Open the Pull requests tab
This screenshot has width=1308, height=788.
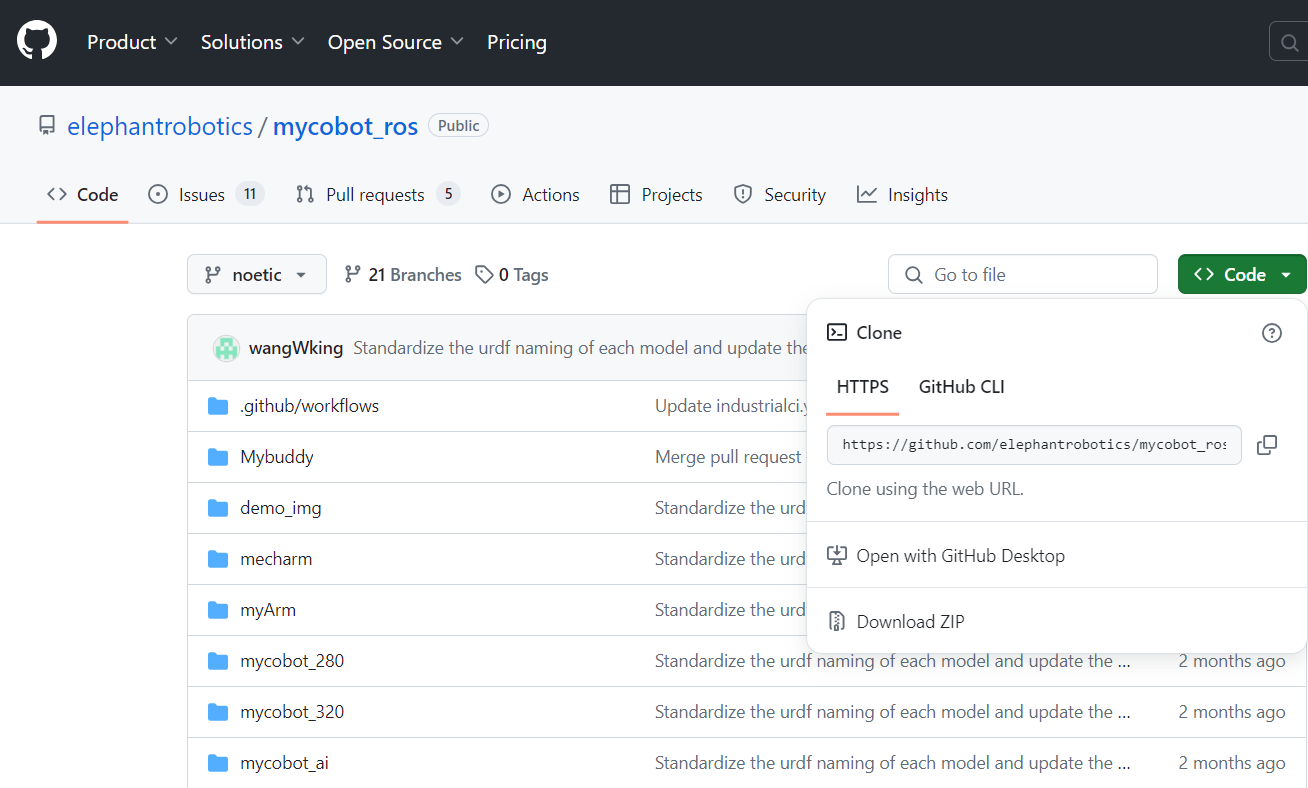[377, 195]
